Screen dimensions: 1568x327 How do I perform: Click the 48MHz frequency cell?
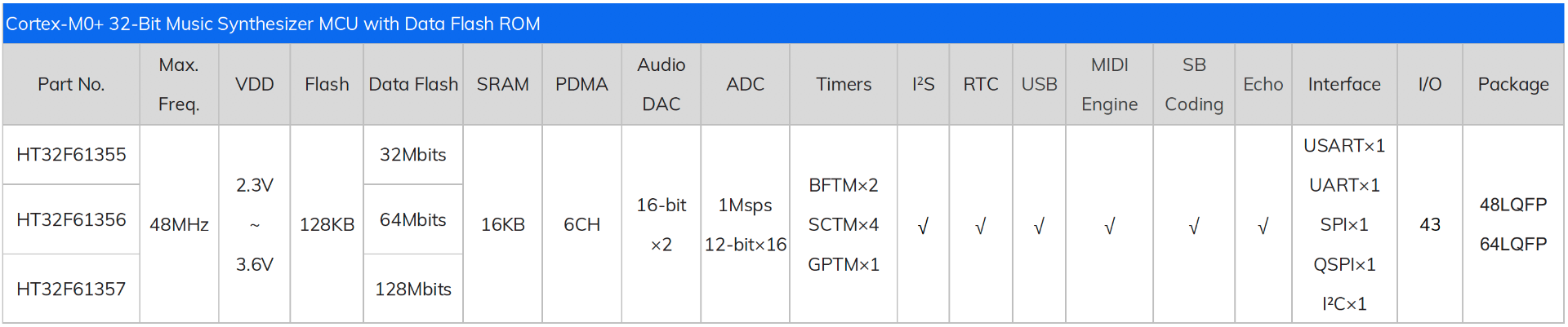(x=179, y=224)
